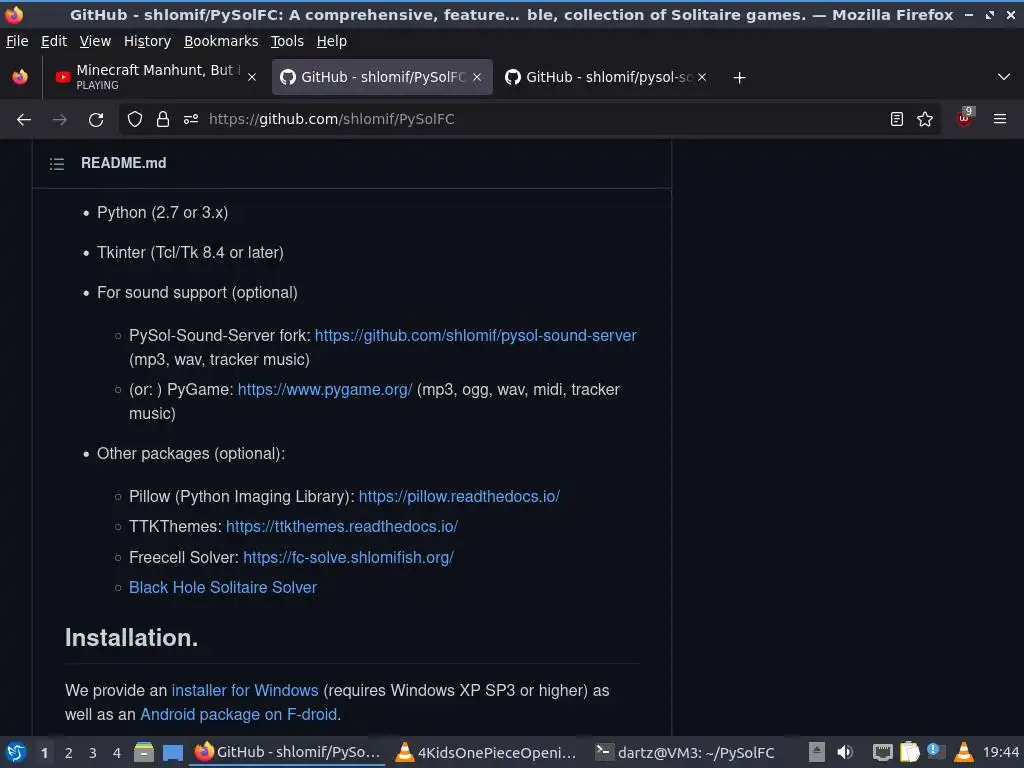Show site security padlock info
The image size is (1024, 768).
tap(163, 119)
